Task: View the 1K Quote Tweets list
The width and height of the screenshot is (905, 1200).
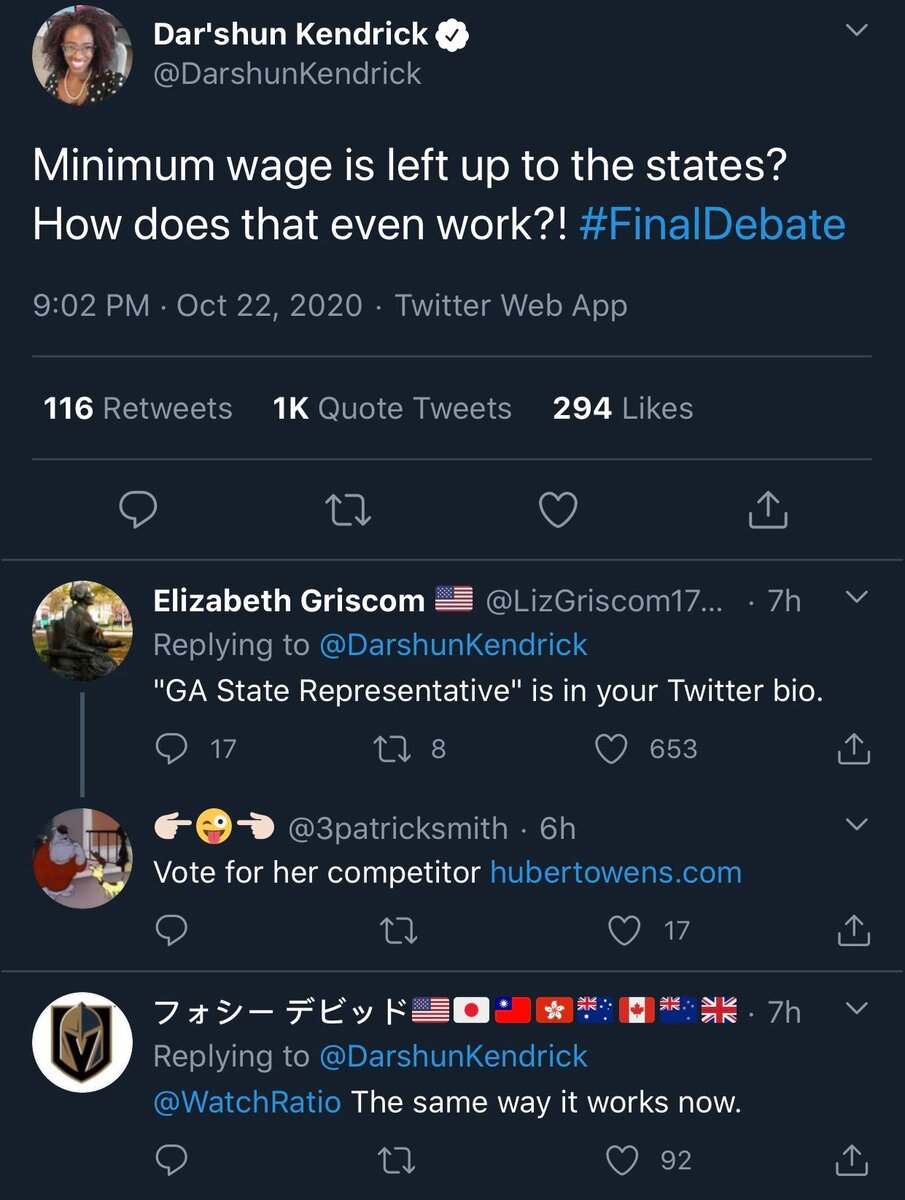Action: (x=392, y=408)
